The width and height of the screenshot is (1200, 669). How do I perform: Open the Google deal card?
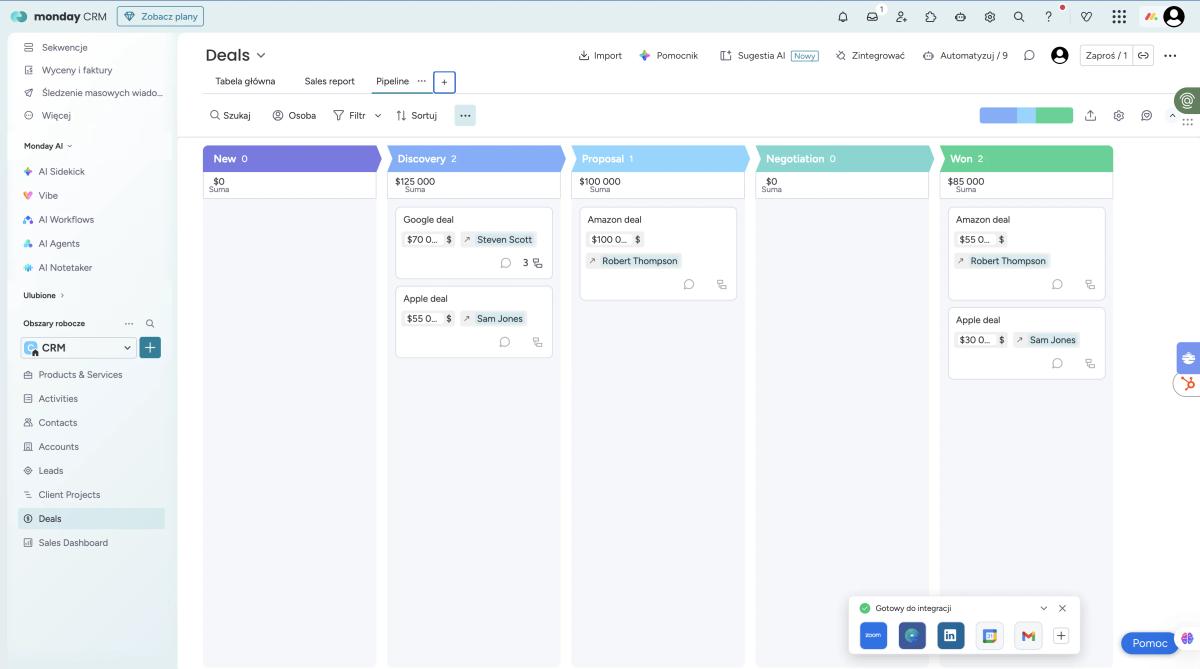(x=474, y=242)
